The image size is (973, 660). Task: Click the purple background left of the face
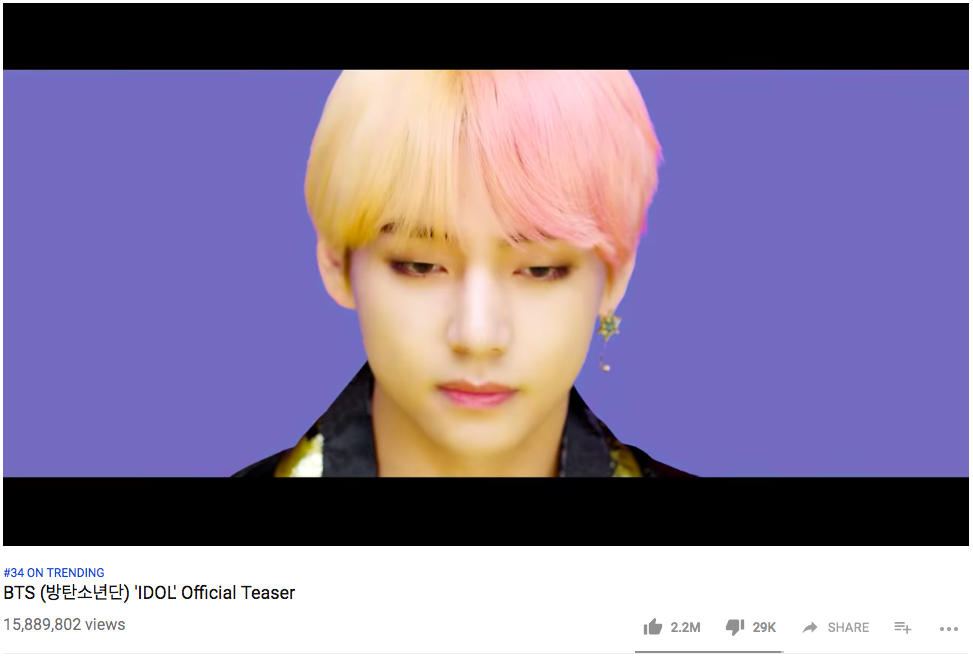pos(155,273)
